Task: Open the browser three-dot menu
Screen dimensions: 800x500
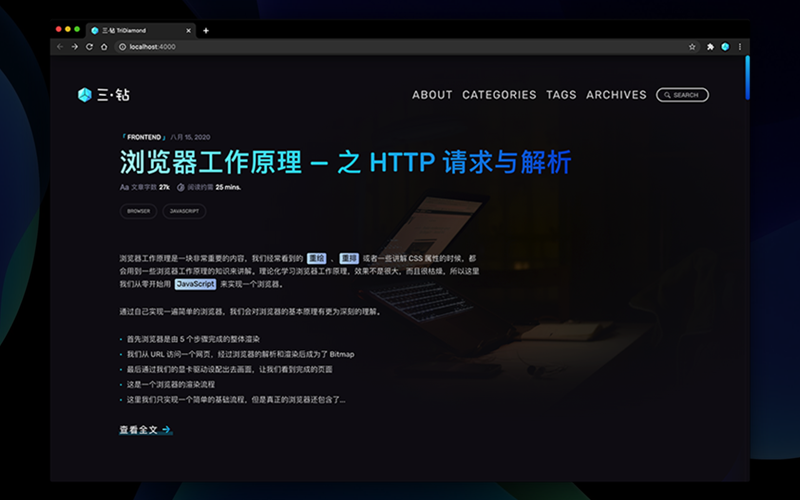Action: click(740, 47)
